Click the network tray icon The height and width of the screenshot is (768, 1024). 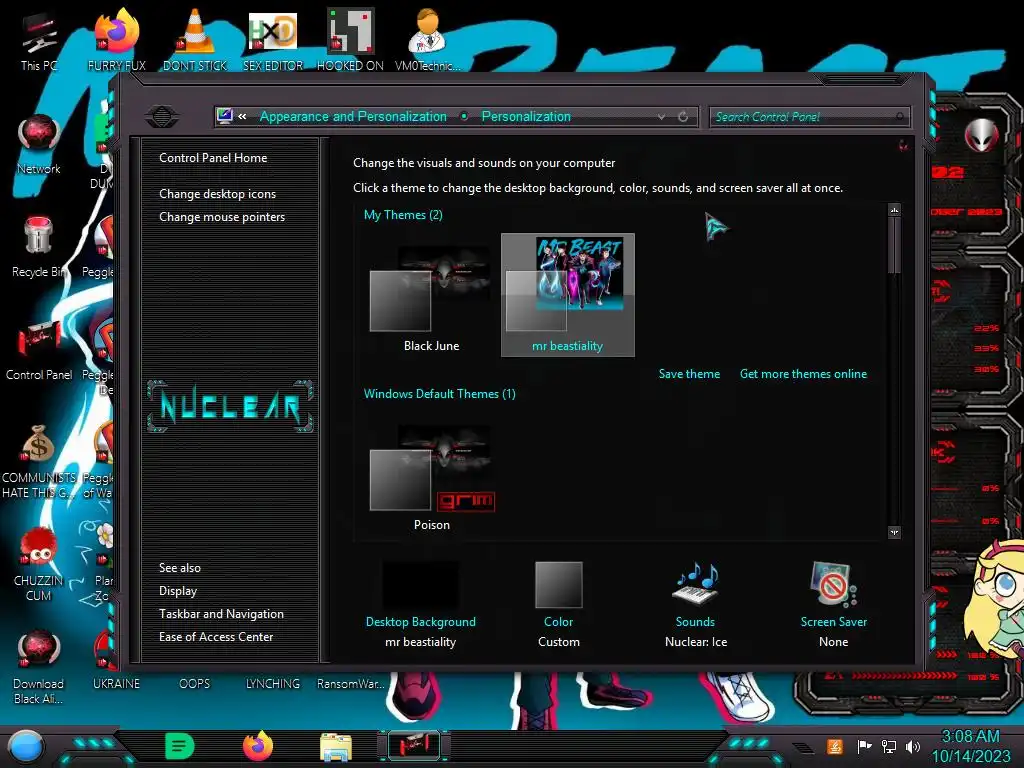click(x=888, y=746)
